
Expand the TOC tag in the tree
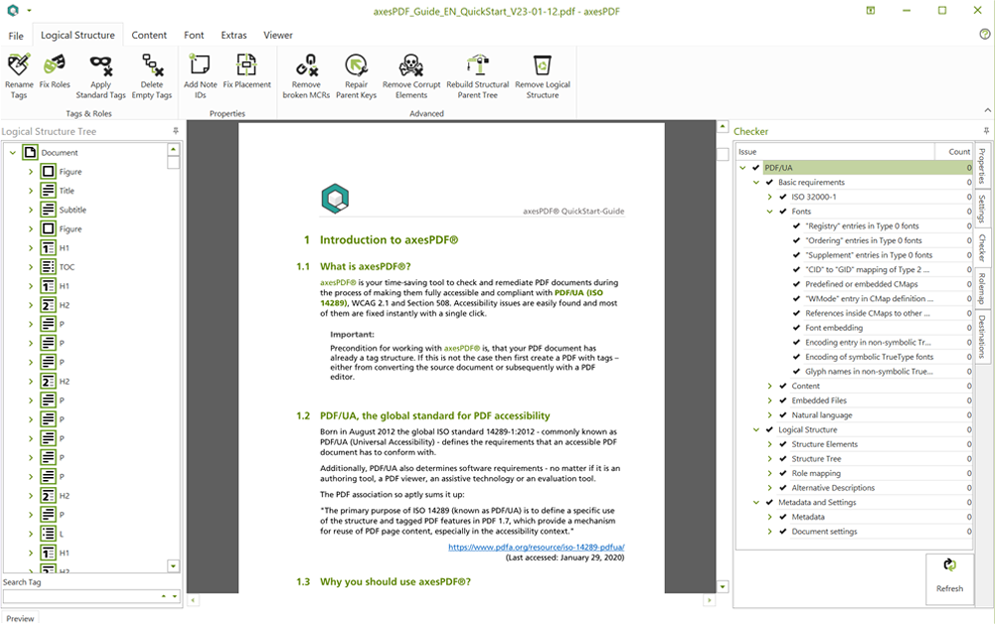pos(31,267)
